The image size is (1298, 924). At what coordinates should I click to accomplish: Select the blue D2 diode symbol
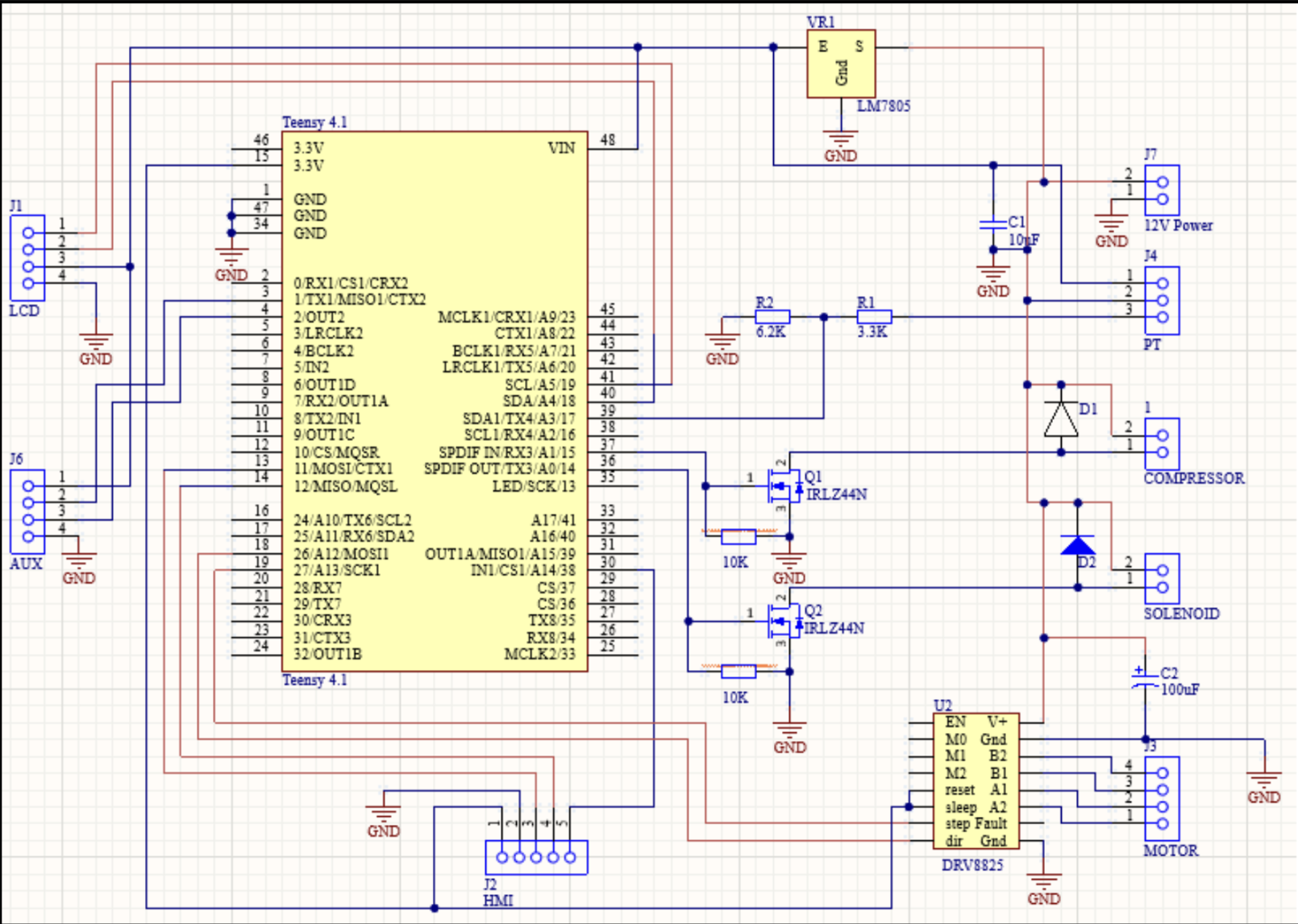1078,546
